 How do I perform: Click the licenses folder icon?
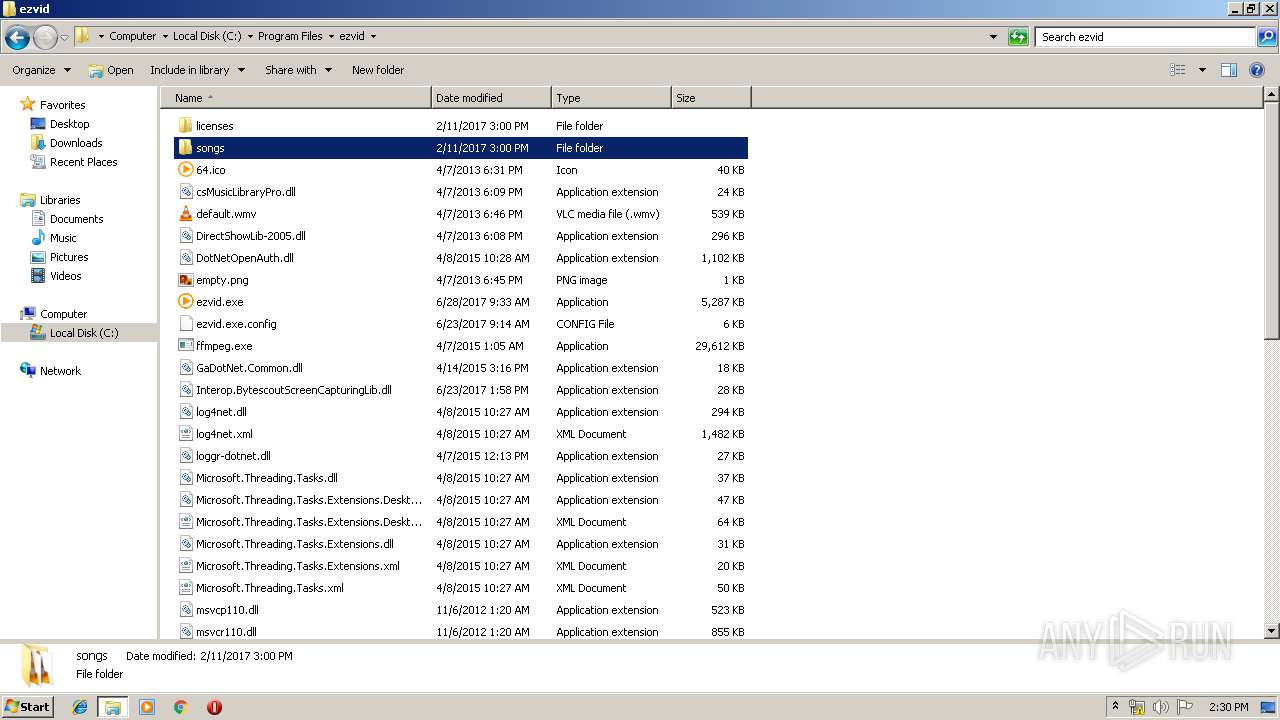click(185, 126)
